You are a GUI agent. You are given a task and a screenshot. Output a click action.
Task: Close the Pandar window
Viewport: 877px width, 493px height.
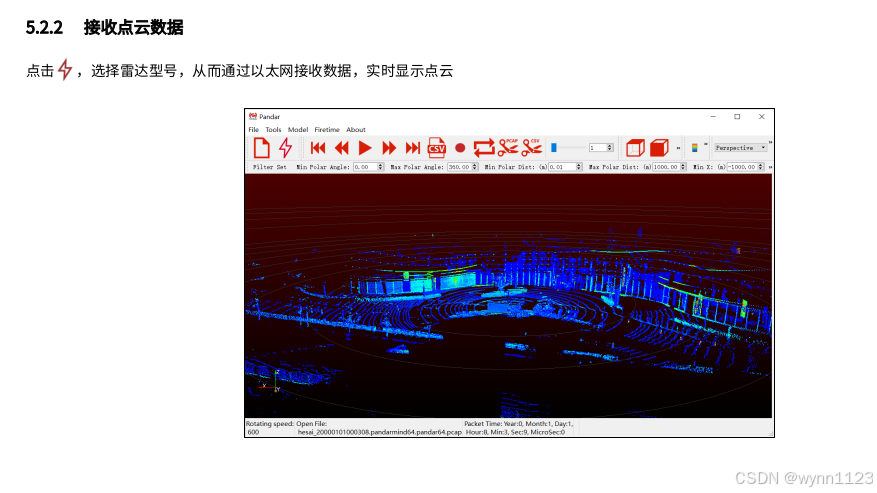[x=761, y=116]
